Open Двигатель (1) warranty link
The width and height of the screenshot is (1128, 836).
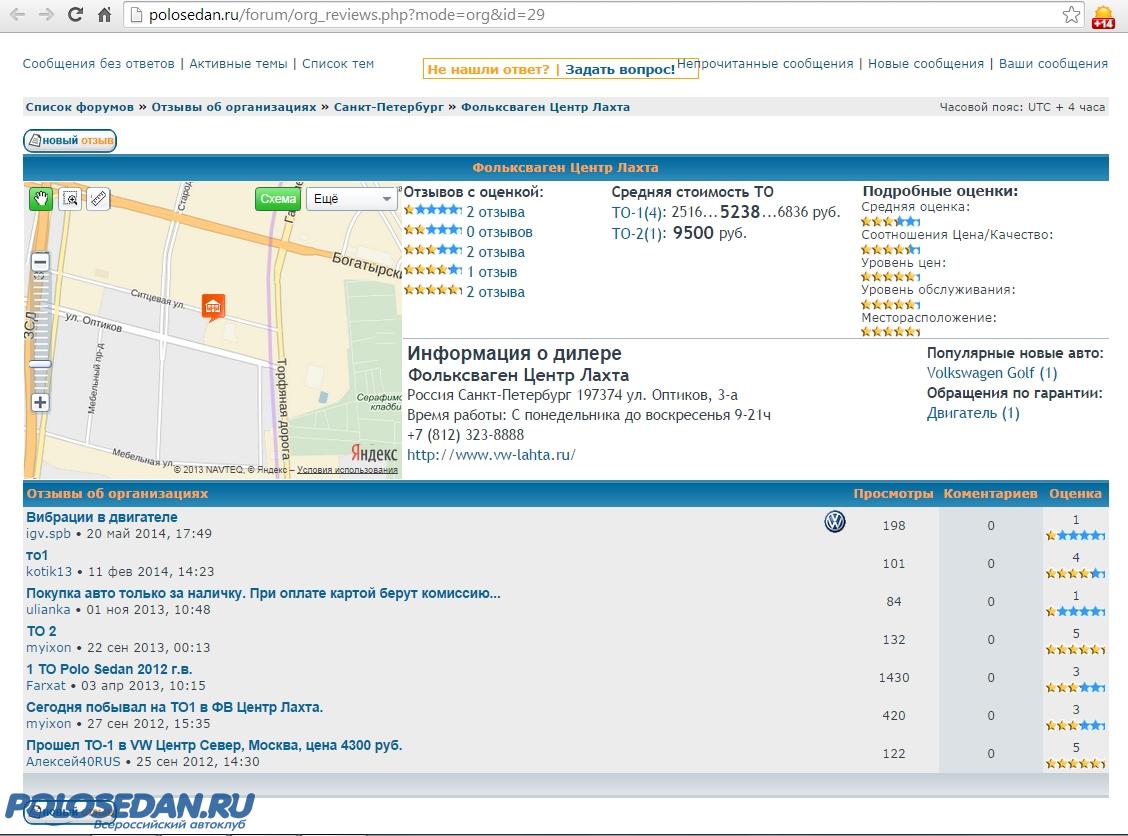pyautogui.click(x=973, y=413)
